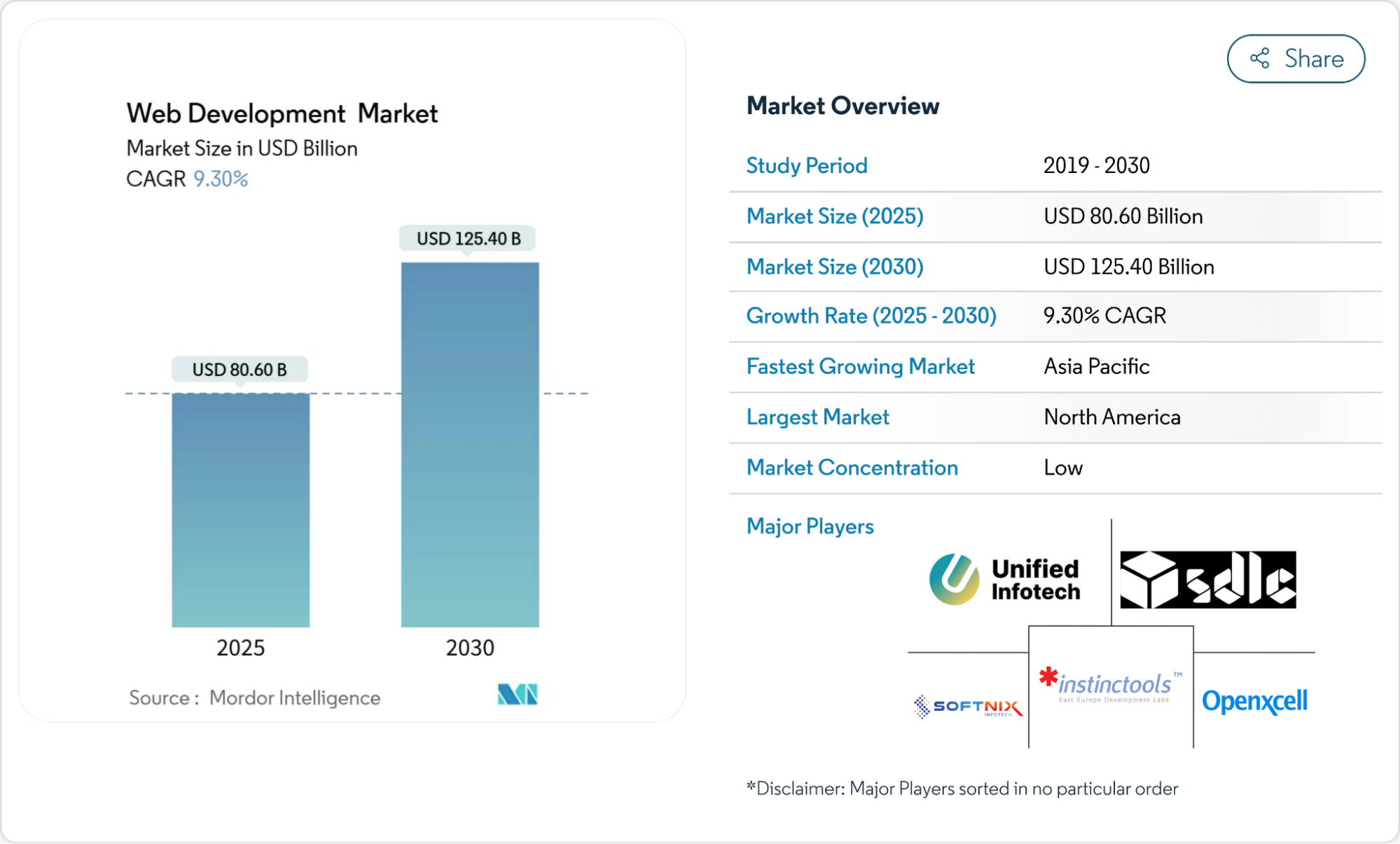The width and height of the screenshot is (1400, 844).
Task: Click the Source: Mordor Intelligence link
Action: [x=255, y=697]
